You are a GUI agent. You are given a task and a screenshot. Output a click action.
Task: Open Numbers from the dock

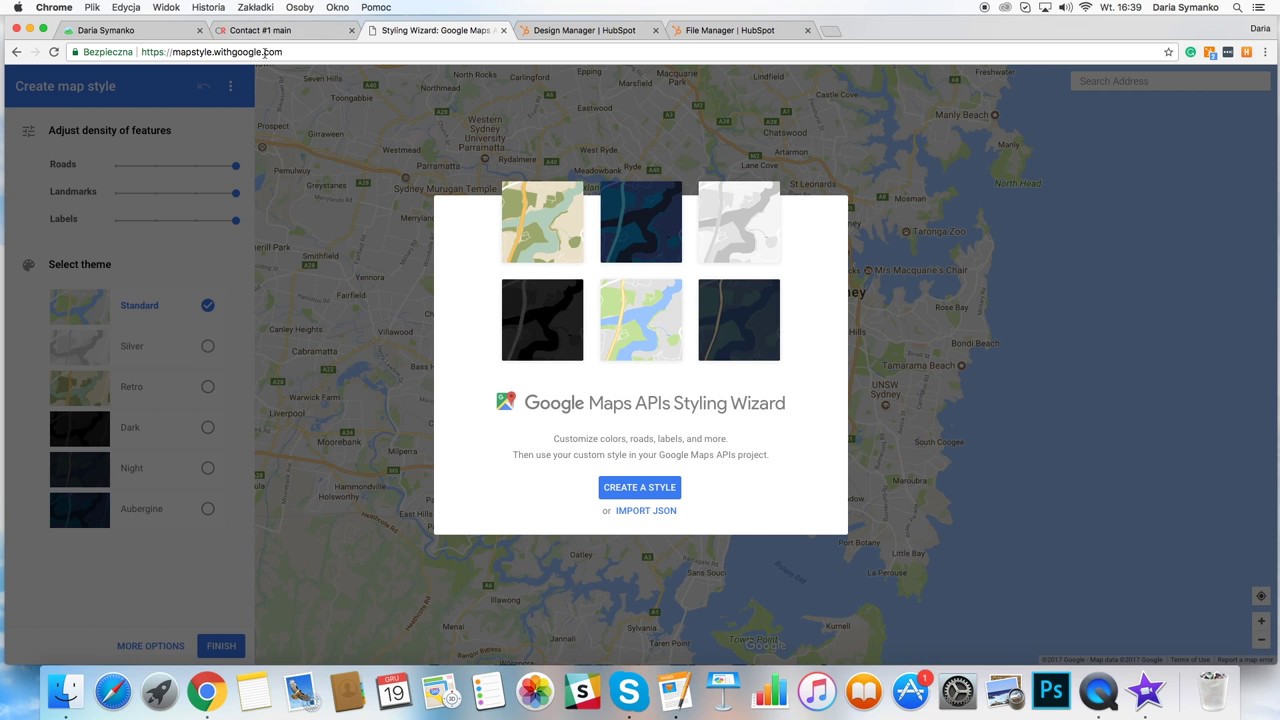(770, 691)
